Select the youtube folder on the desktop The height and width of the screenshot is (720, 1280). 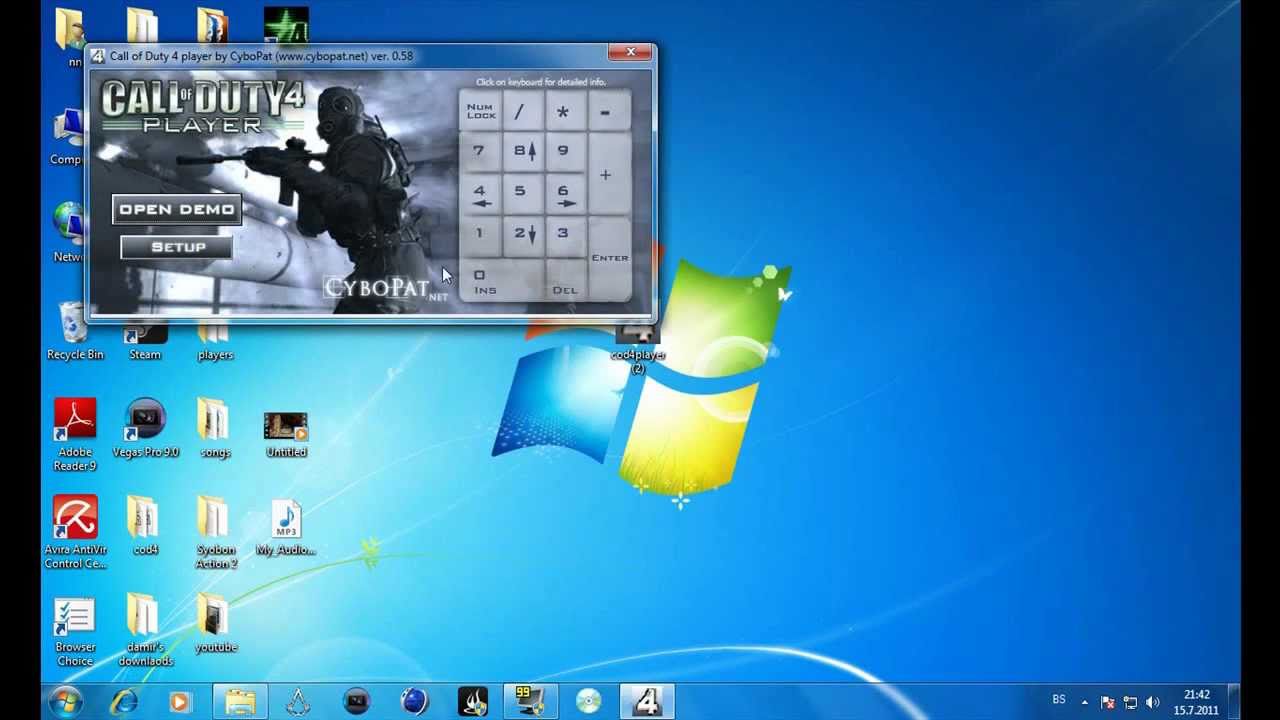(215, 624)
